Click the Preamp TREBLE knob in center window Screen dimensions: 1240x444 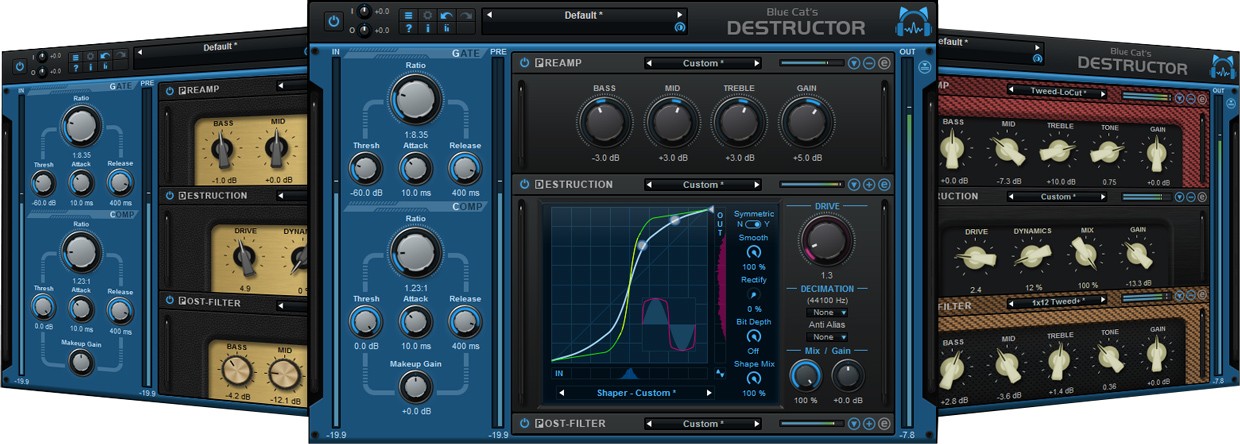pyautogui.click(x=738, y=122)
